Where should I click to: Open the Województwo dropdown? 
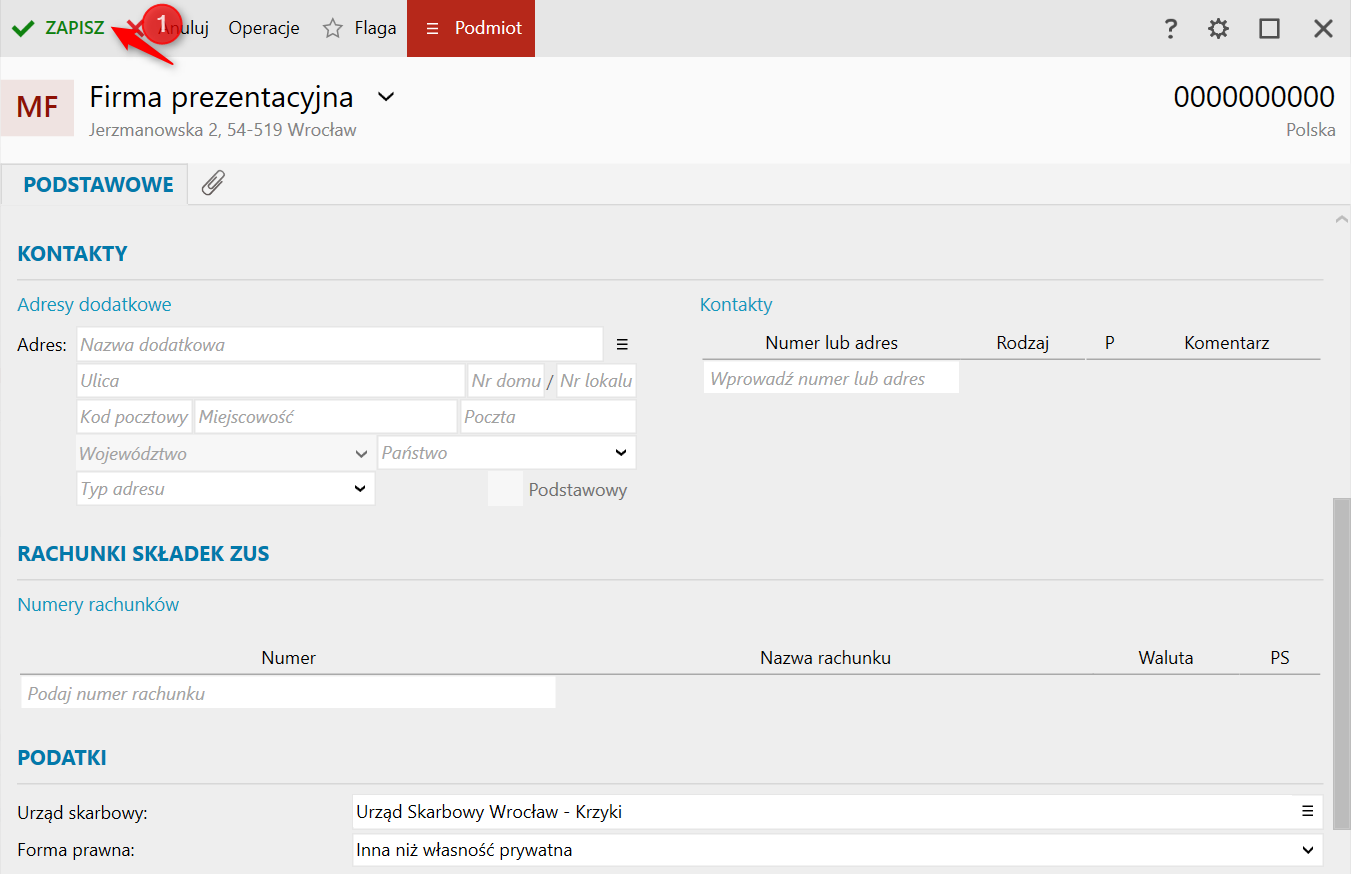pos(225,453)
